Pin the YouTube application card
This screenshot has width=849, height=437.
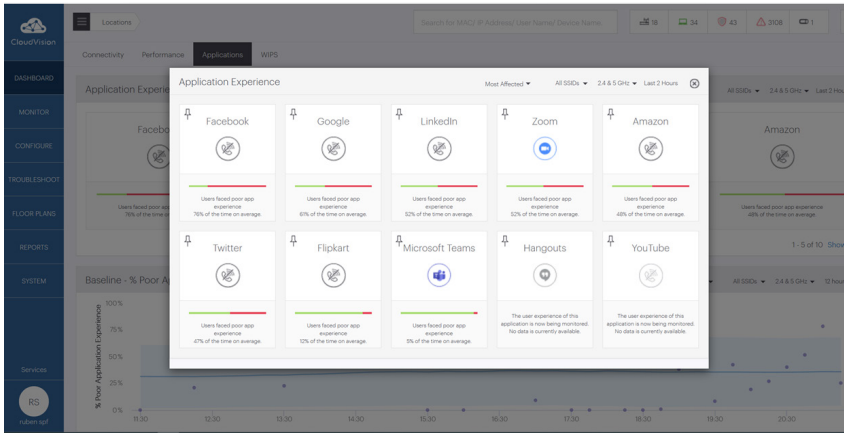611,240
